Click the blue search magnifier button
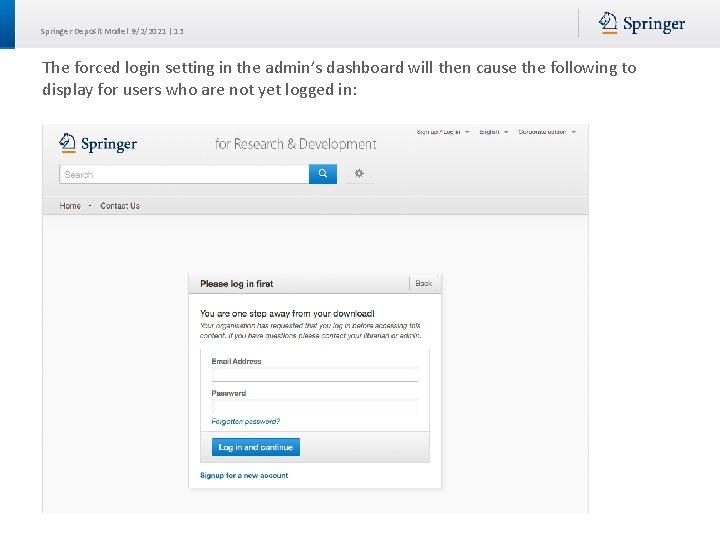Image resolution: width=720 pixels, height=540 pixels. click(323, 174)
